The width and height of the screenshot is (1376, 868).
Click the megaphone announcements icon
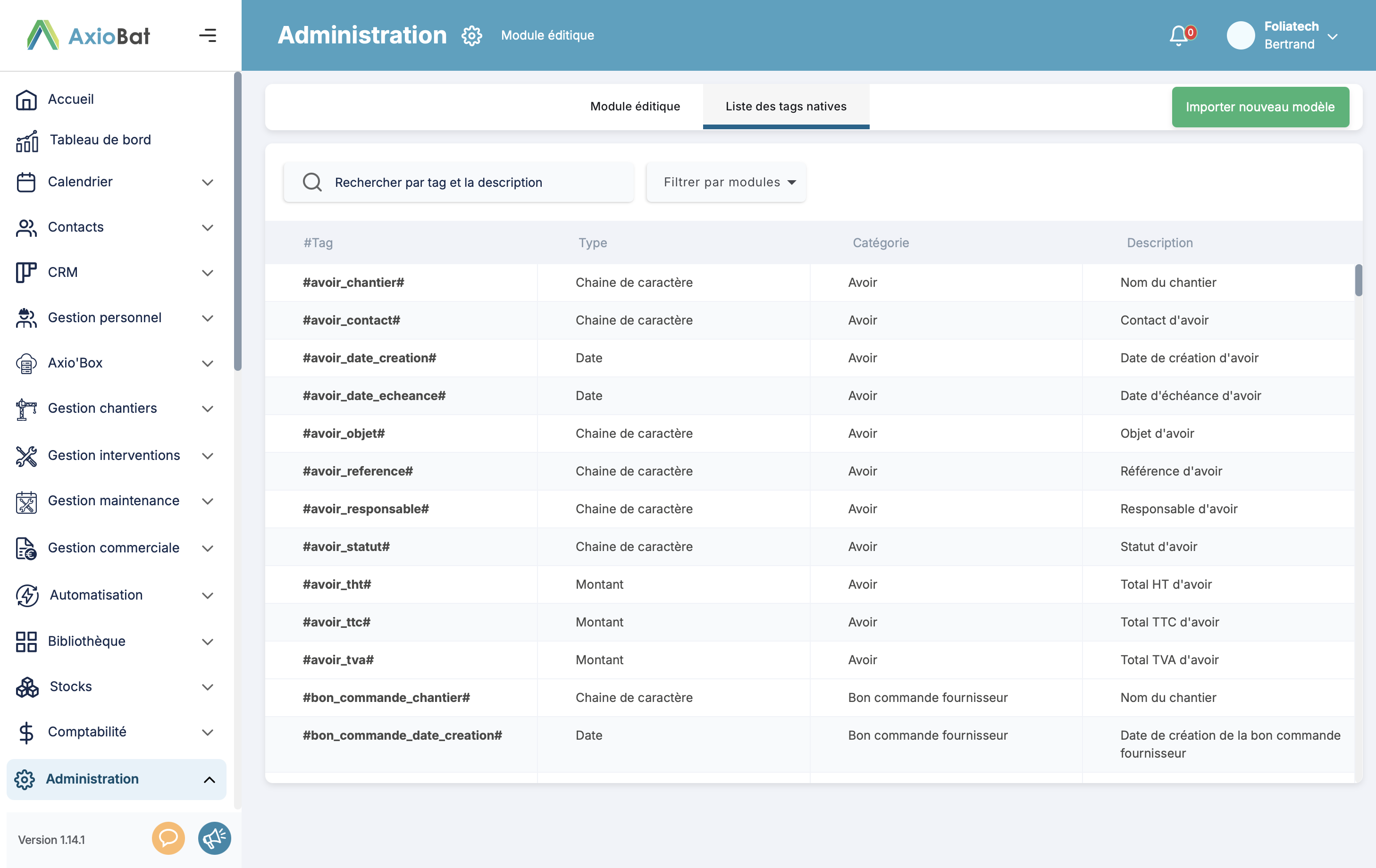pyautogui.click(x=214, y=838)
